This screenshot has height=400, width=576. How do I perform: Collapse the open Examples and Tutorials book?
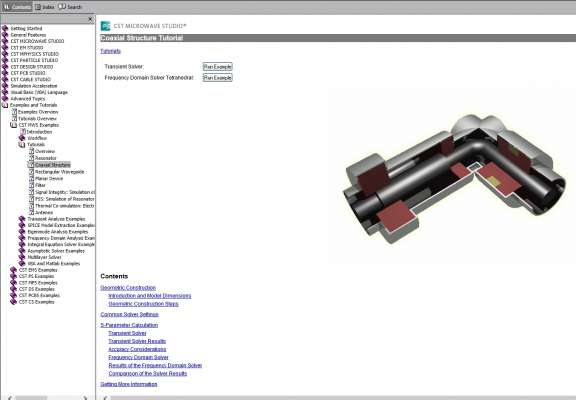coord(5,105)
